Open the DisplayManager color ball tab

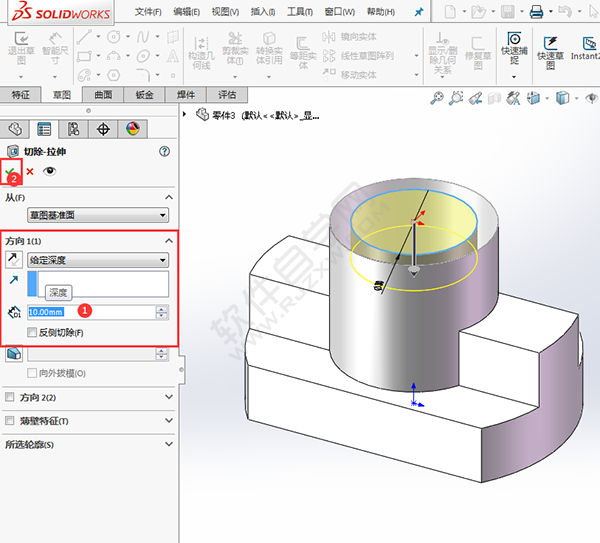pos(133,129)
